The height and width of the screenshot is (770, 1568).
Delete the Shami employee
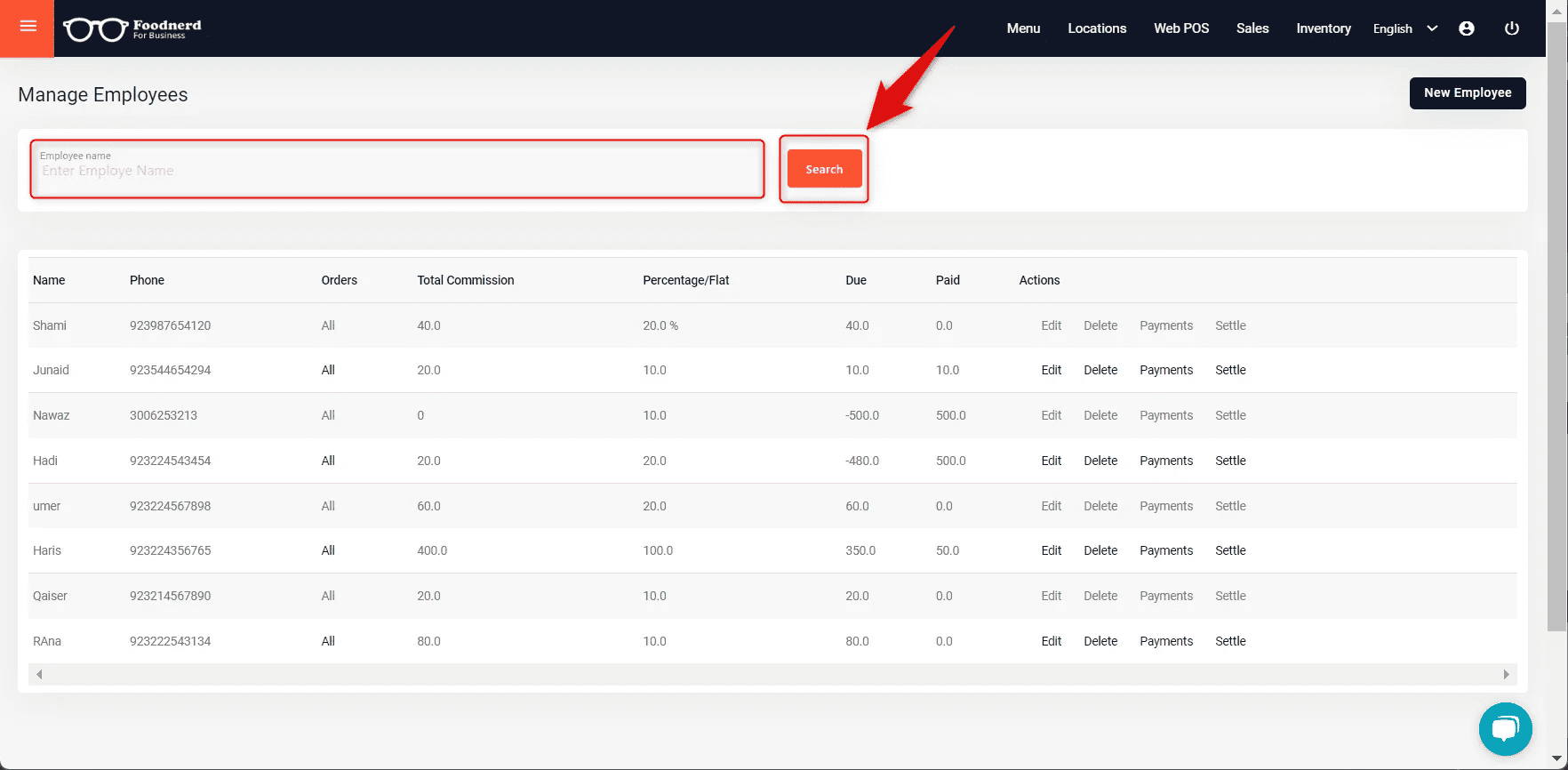pyautogui.click(x=1100, y=325)
